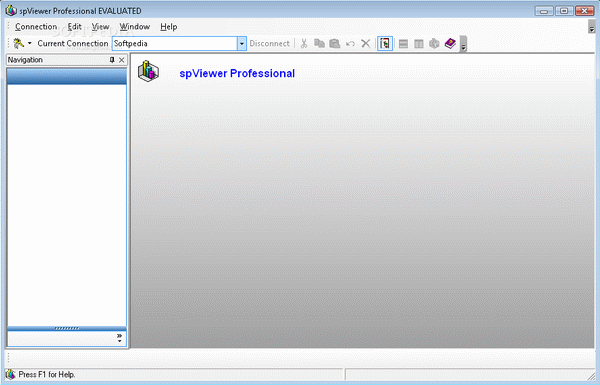
Task: Click the Delete X toolbar icon
Action: pyautogui.click(x=366, y=44)
